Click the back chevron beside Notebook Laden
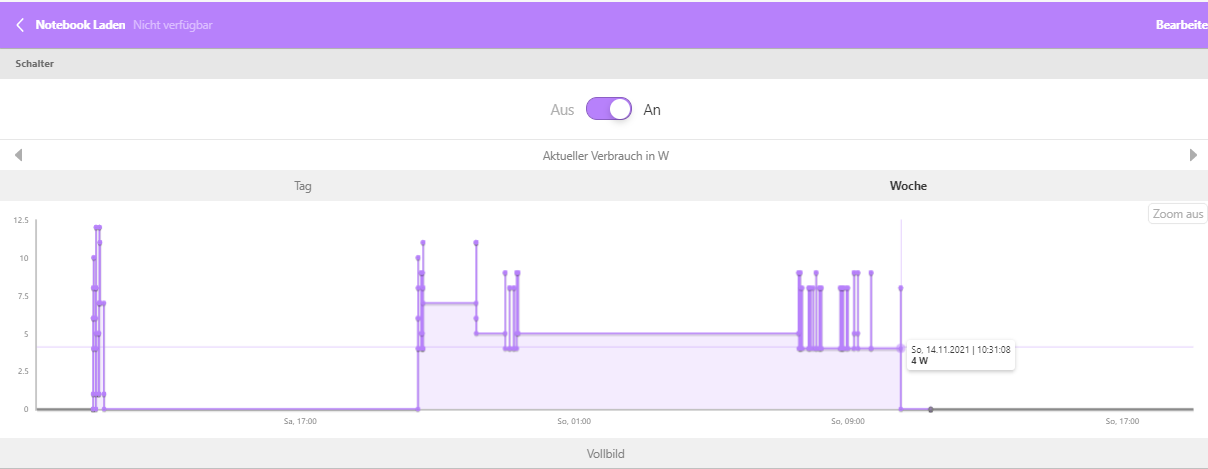1208x469 pixels. tap(20, 24)
